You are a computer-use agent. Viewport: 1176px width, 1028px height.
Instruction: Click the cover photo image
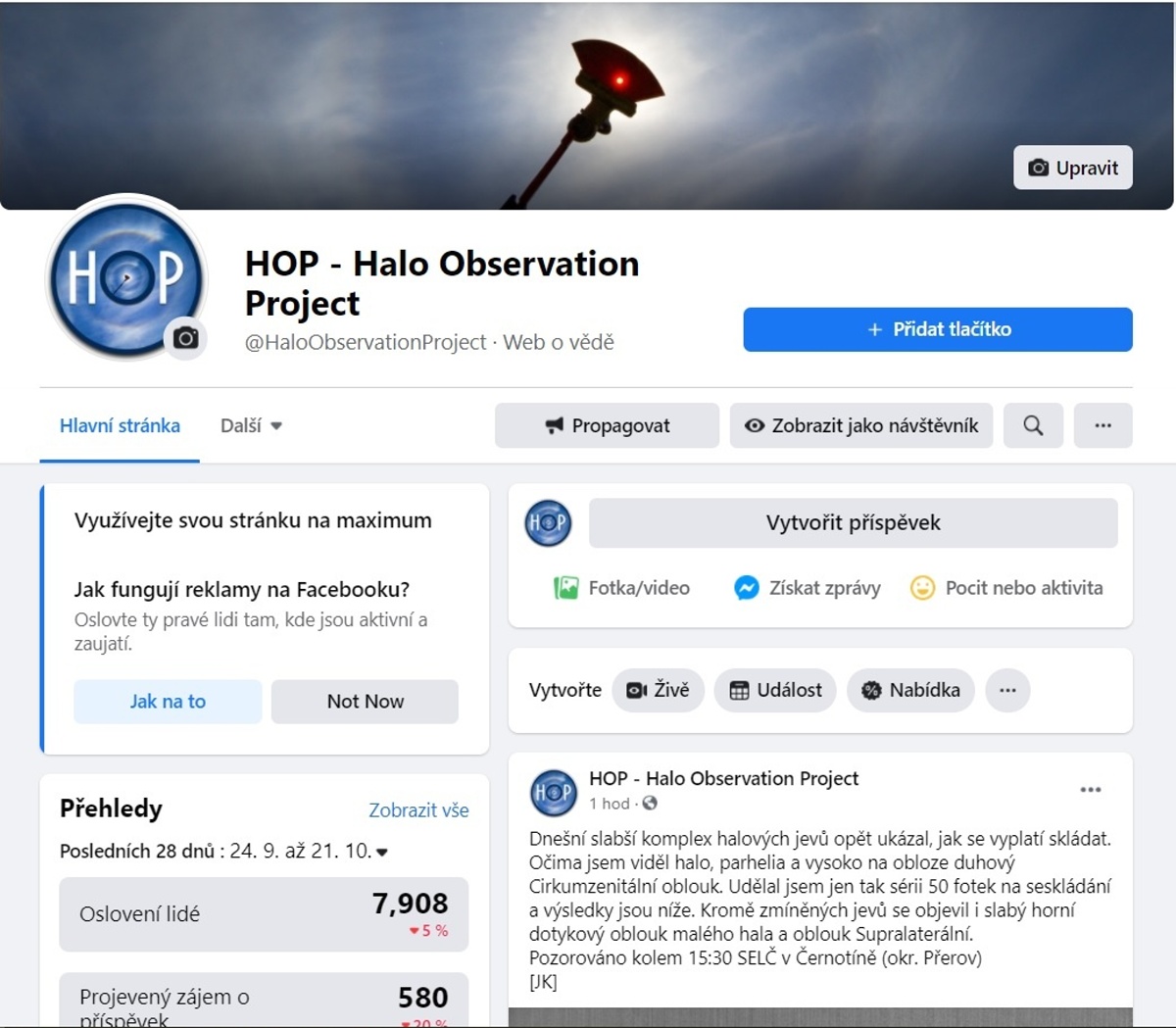click(587, 105)
